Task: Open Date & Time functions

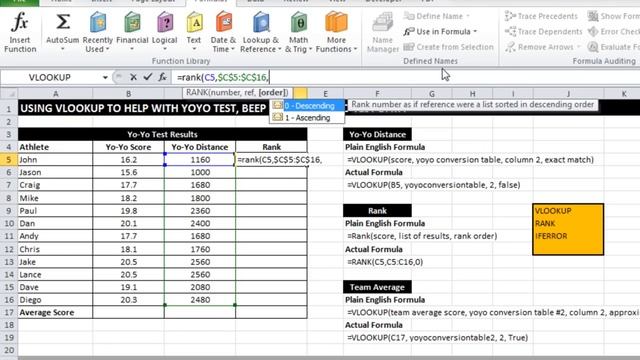Action: [223, 33]
